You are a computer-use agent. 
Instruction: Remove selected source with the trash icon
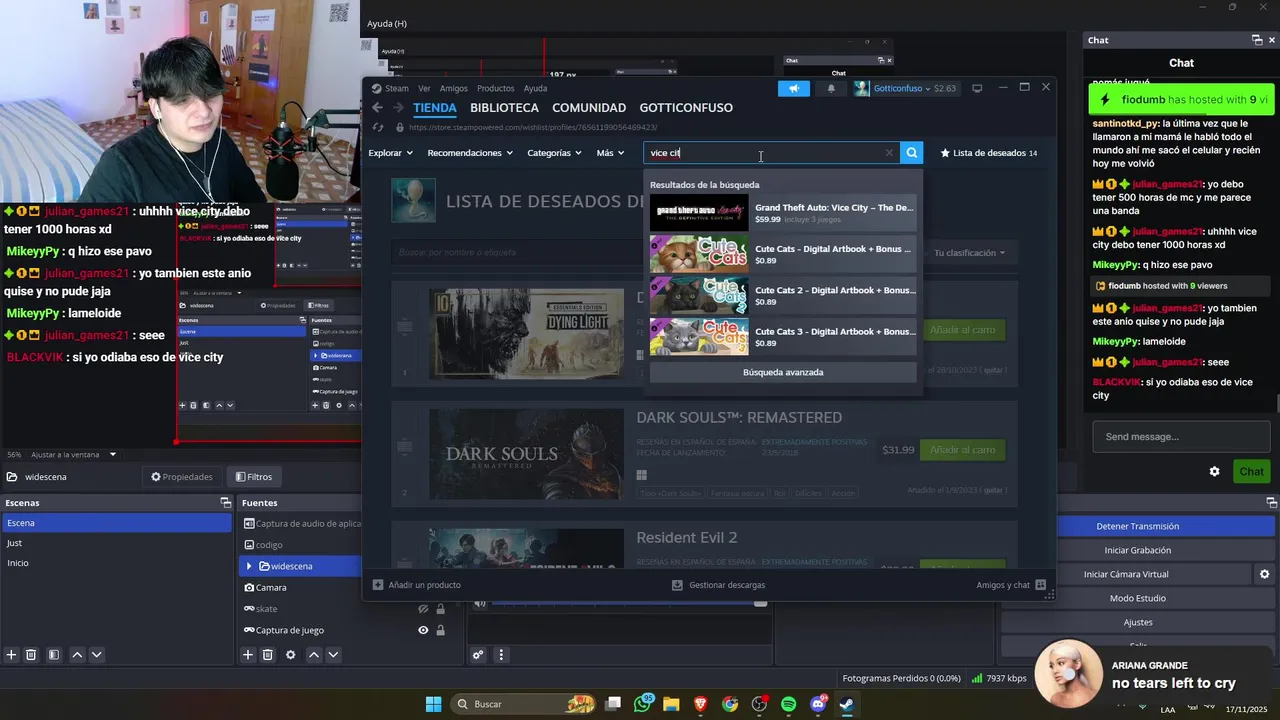pyautogui.click(x=268, y=655)
